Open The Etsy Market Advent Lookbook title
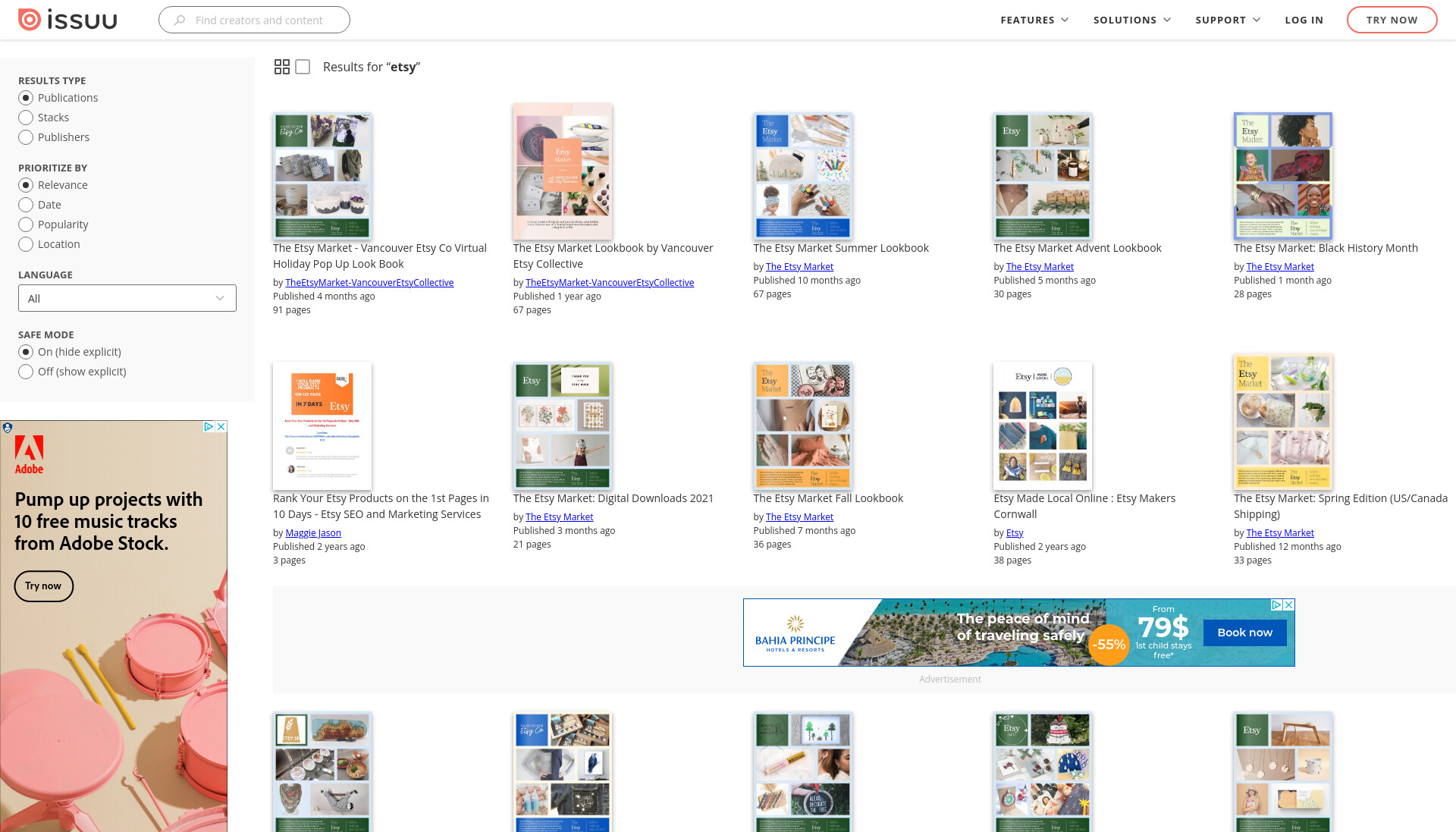 tap(1078, 248)
